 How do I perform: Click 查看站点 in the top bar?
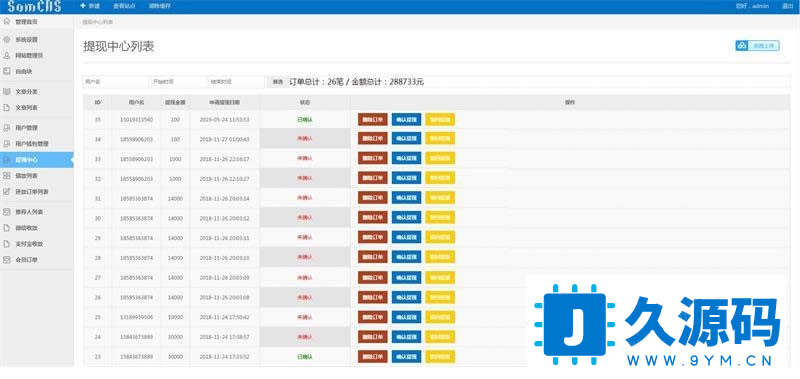[x=124, y=7]
